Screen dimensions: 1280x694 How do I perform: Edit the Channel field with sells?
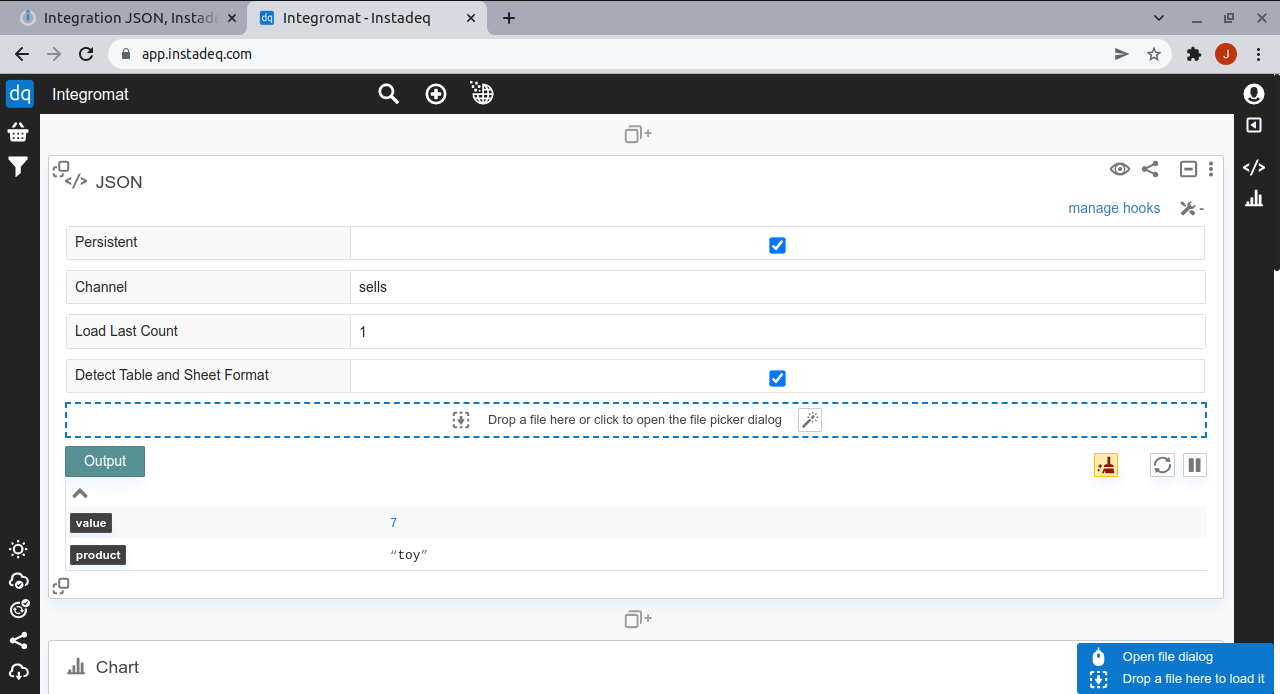[777, 287]
